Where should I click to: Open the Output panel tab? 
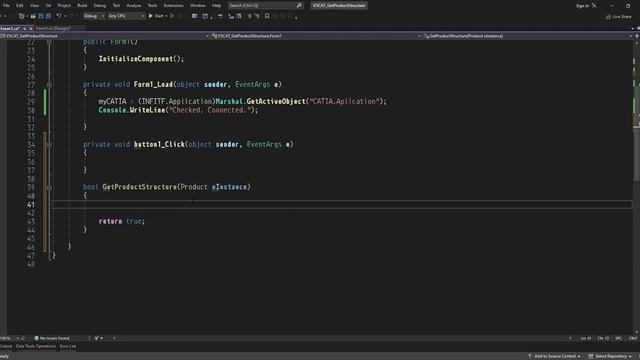(x=6, y=347)
